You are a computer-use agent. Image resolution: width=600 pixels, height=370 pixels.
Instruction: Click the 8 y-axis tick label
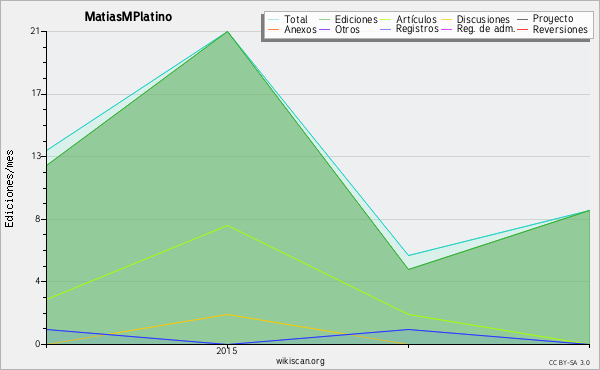coord(38,219)
